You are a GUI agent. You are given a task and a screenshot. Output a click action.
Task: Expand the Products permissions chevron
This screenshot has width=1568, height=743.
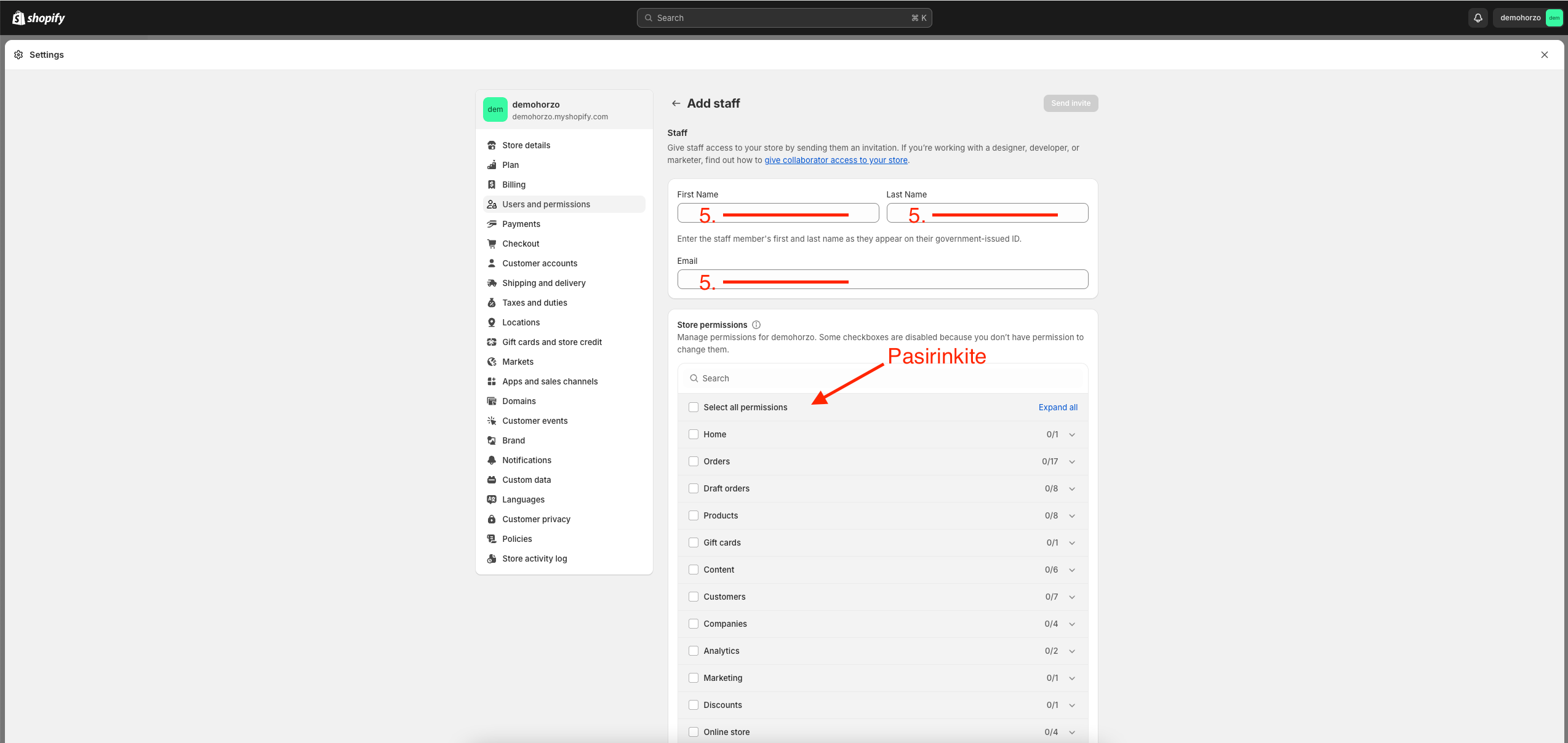coord(1072,516)
